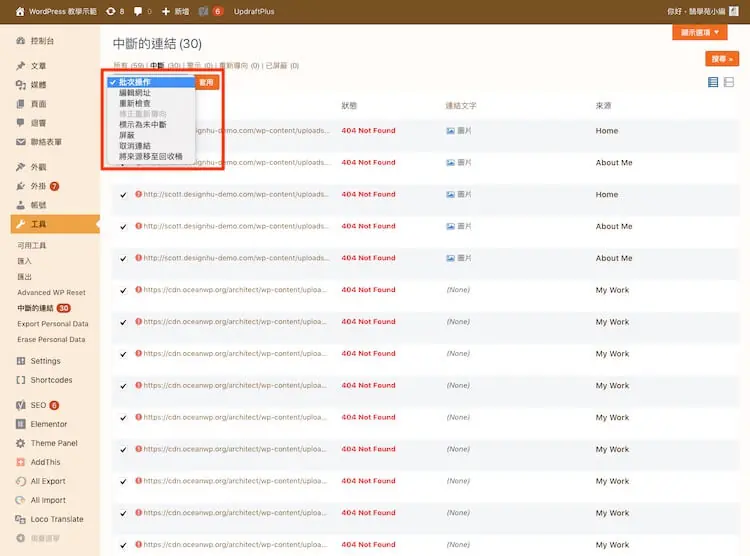Open the WordPress 教學示範 site home icon
Image resolution: width=750 pixels, height=556 pixels.
tap(20, 11)
